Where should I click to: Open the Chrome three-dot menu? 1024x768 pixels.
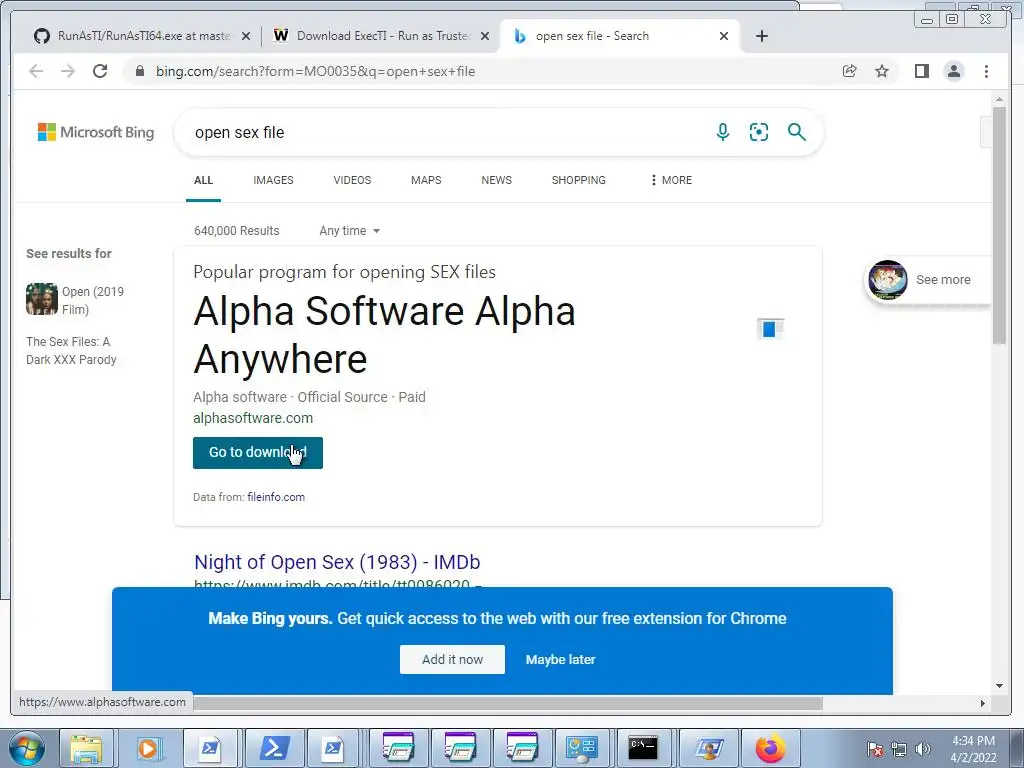tap(986, 71)
